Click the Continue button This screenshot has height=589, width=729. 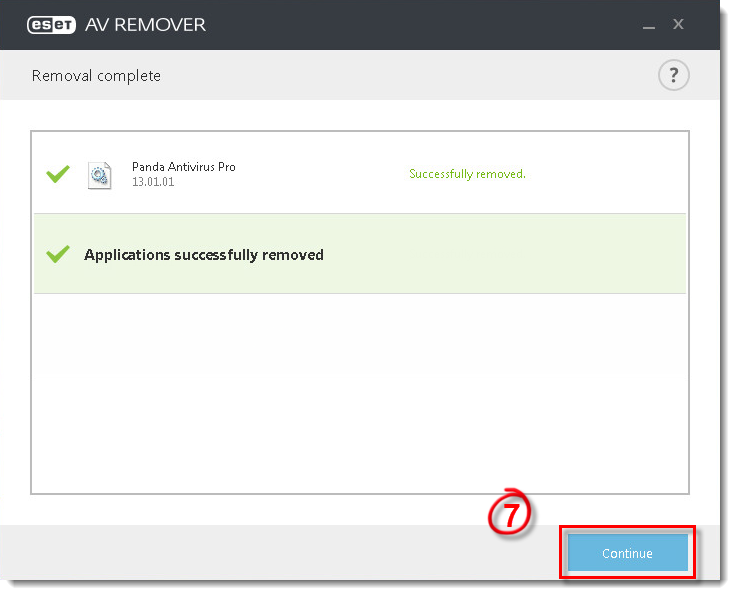627,552
